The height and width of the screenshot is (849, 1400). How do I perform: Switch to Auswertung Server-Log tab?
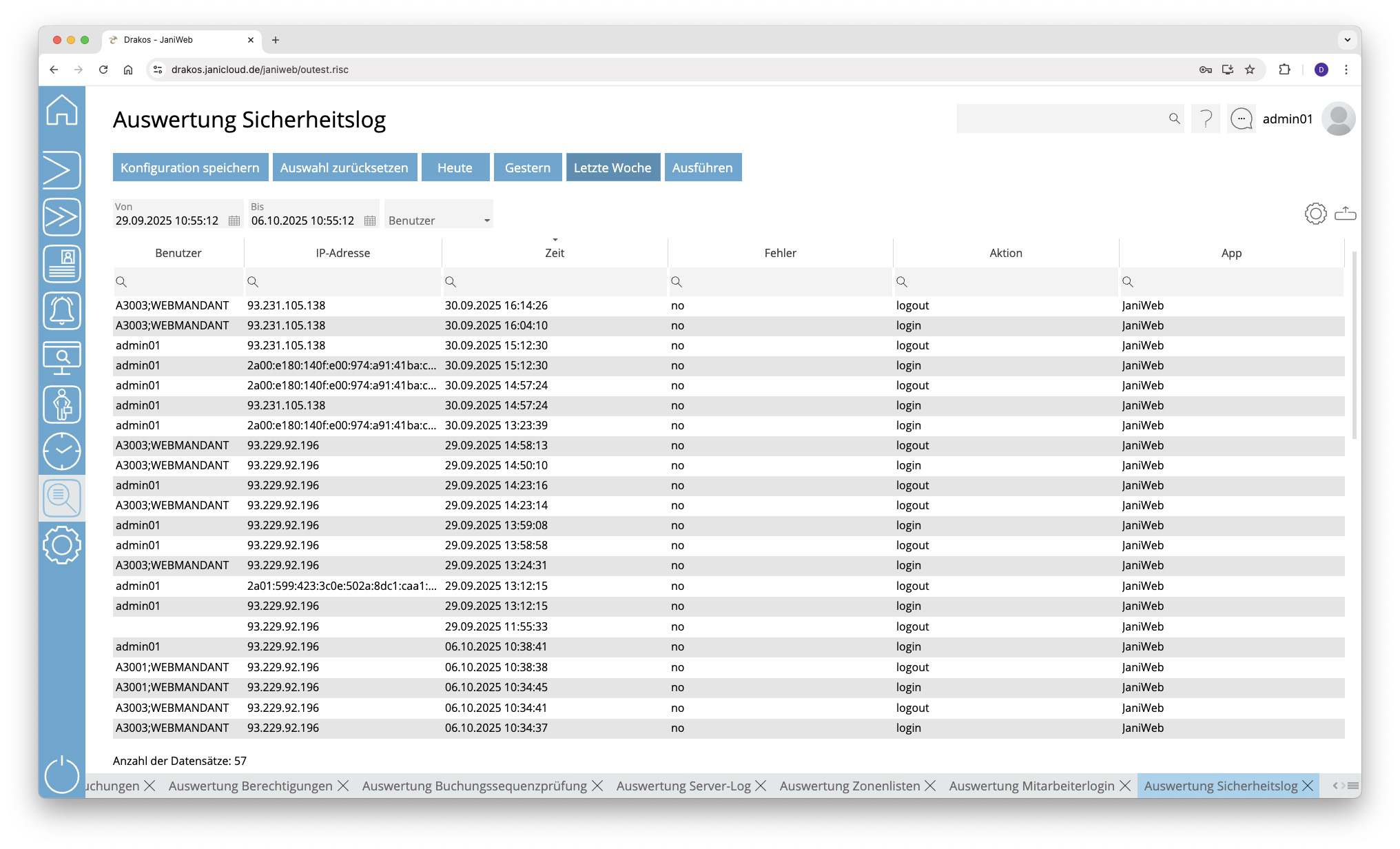[x=683, y=786]
